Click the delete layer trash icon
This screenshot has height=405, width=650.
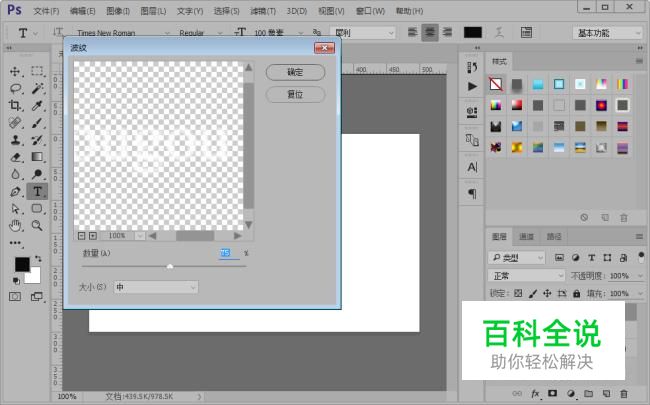(x=623, y=393)
